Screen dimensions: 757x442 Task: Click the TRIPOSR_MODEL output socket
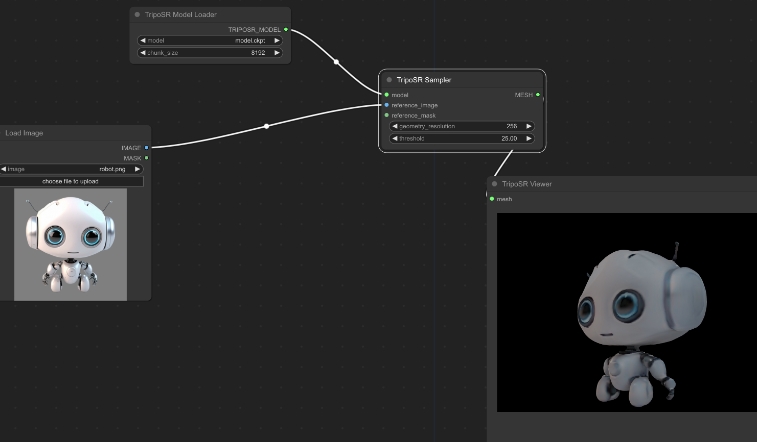point(286,30)
